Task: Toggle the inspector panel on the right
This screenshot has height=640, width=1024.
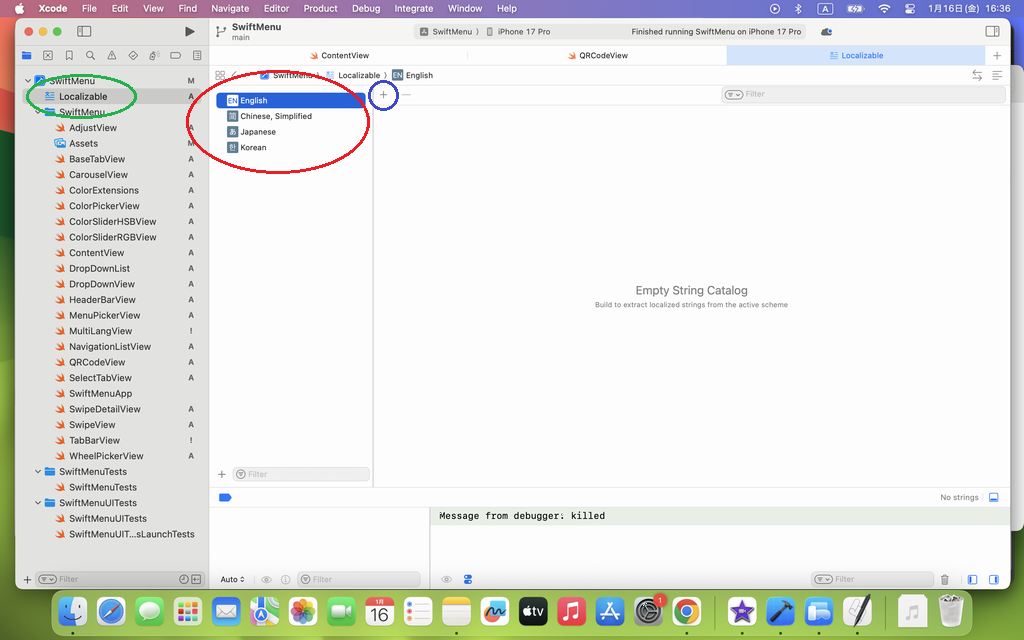Action: pyautogui.click(x=992, y=32)
